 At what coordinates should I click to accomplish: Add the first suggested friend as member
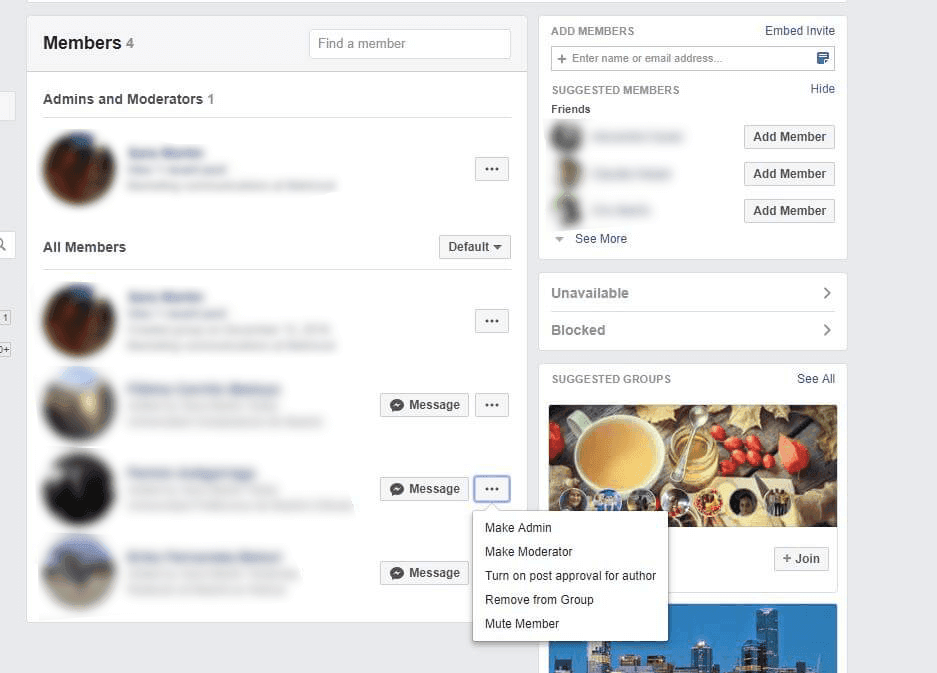click(789, 136)
